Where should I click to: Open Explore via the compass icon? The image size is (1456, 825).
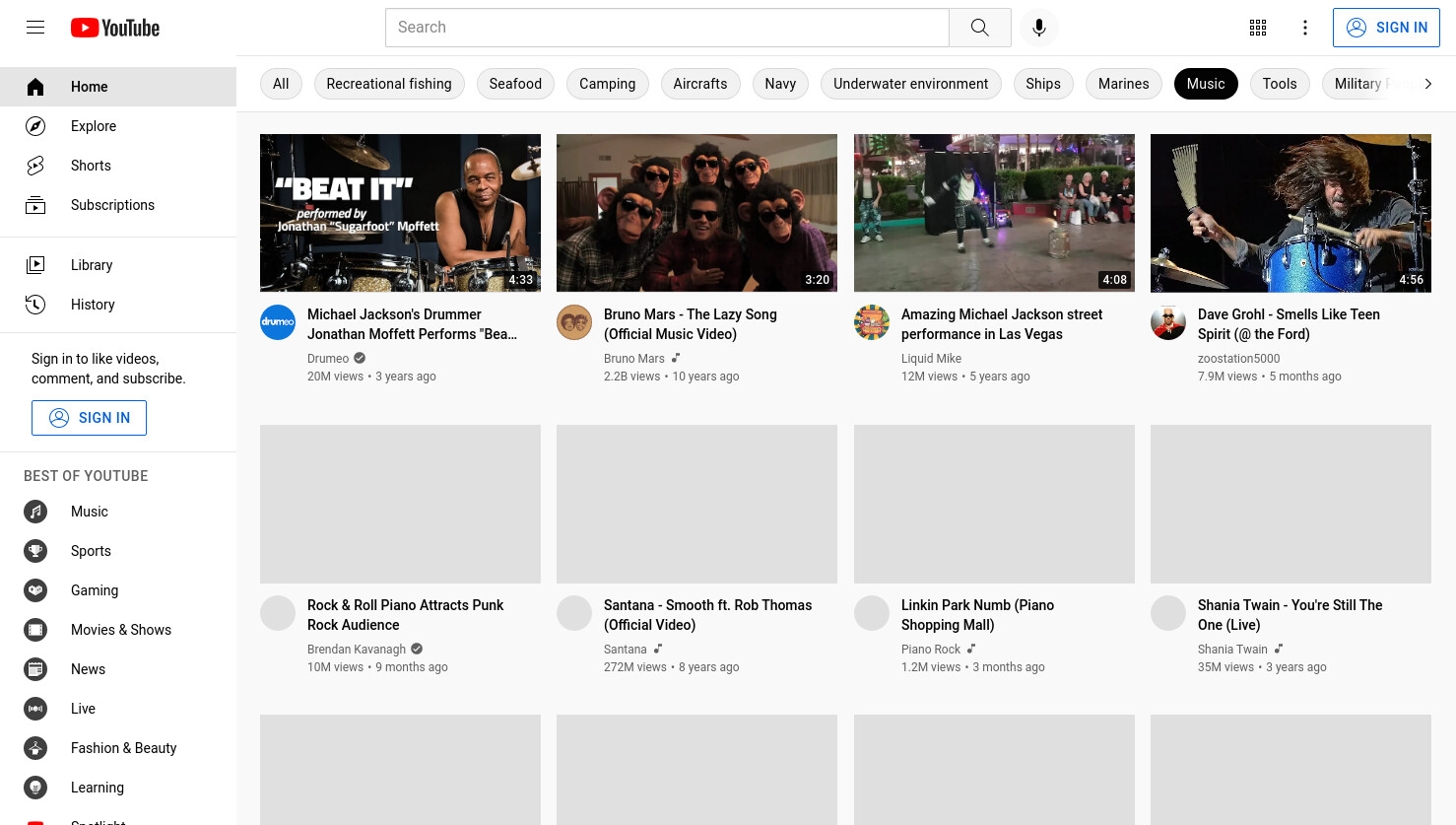(35, 126)
